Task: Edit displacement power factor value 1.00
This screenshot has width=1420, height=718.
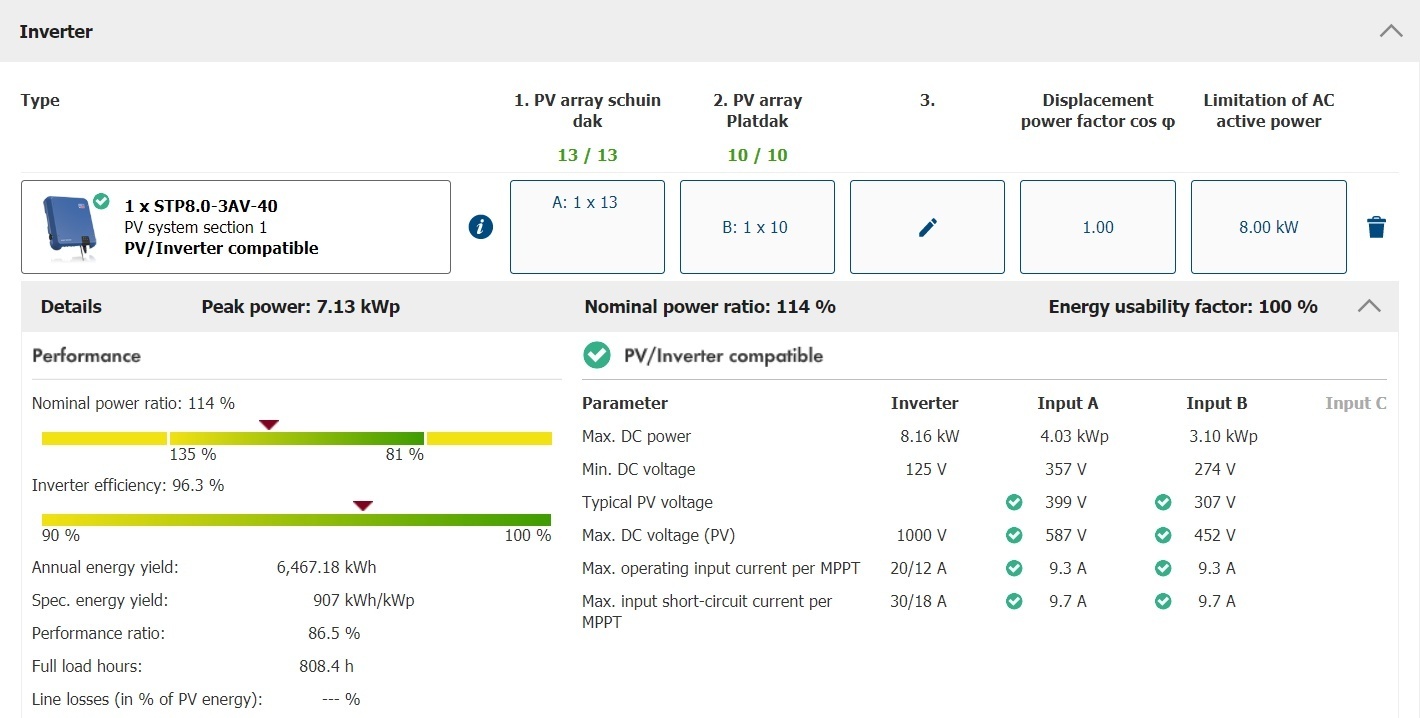Action: click(x=1097, y=227)
